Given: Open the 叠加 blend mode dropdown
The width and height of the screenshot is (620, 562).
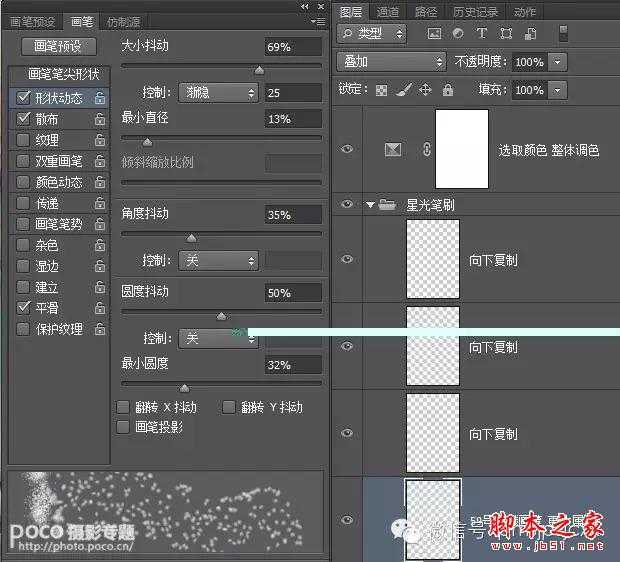Looking at the screenshot, I should pos(391,62).
